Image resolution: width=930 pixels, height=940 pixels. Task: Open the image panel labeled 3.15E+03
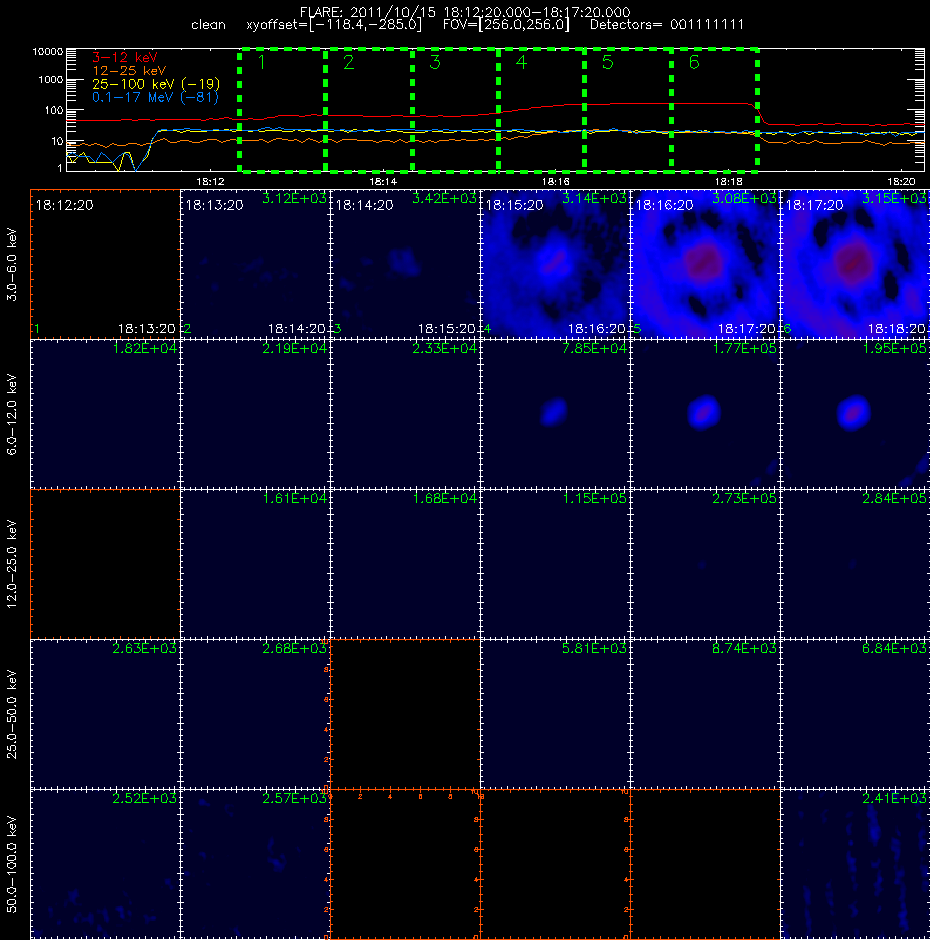click(855, 264)
